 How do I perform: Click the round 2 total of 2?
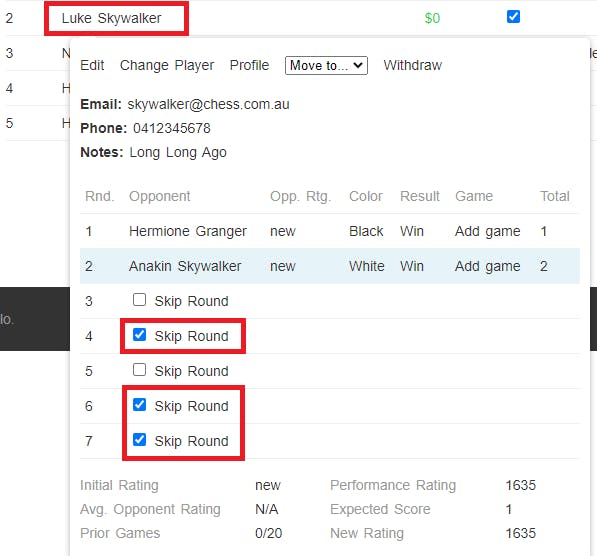point(544,266)
